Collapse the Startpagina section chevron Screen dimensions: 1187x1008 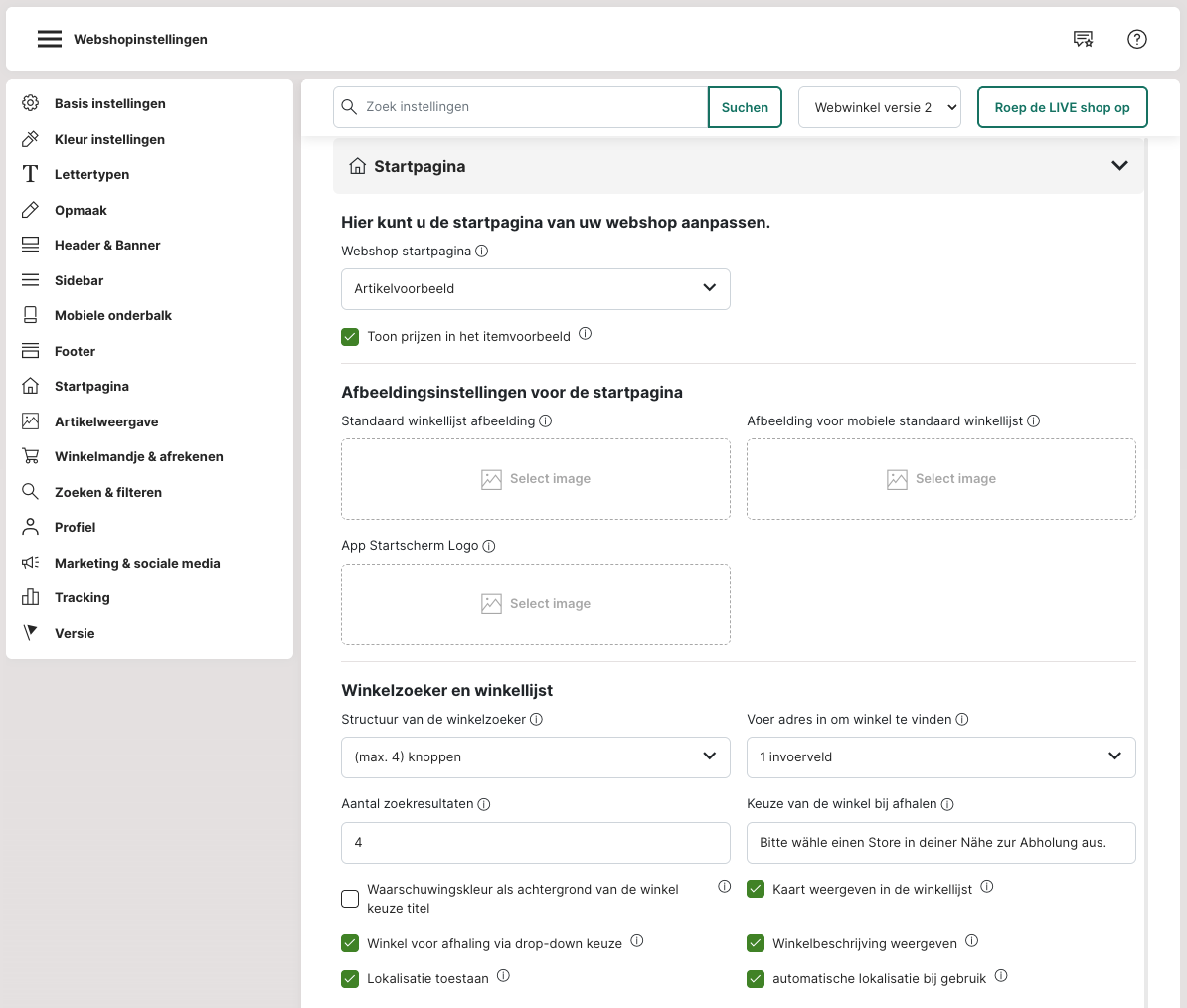point(1119,166)
